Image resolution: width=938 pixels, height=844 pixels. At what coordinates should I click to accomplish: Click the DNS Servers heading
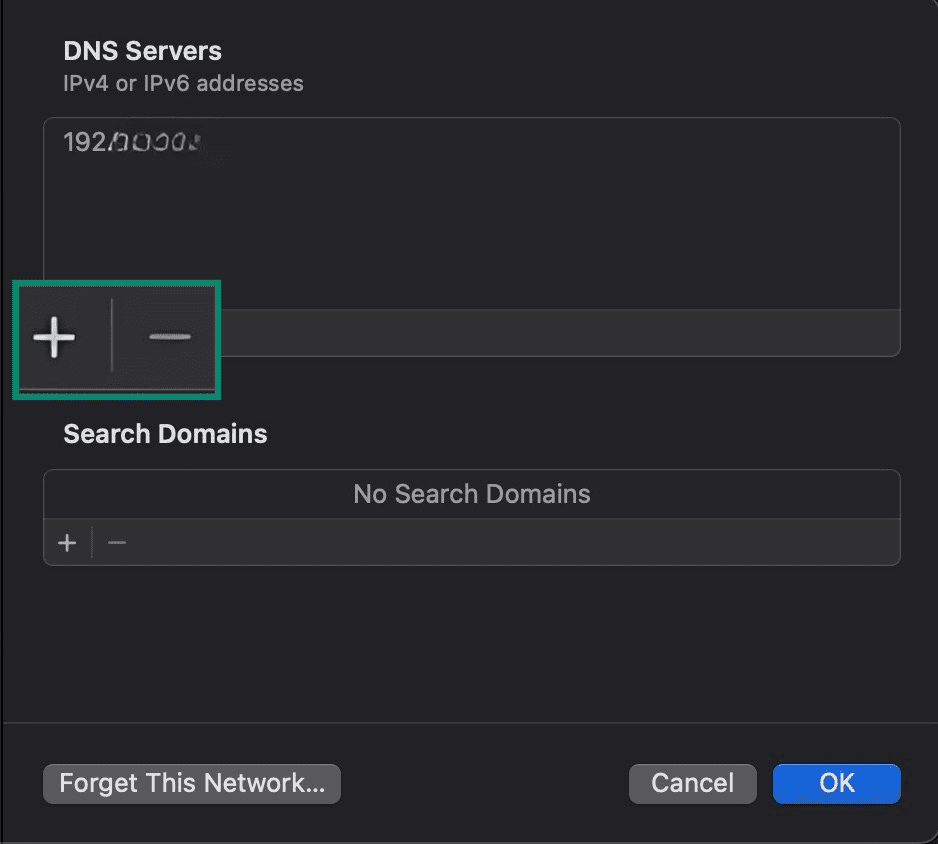point(142,51)
